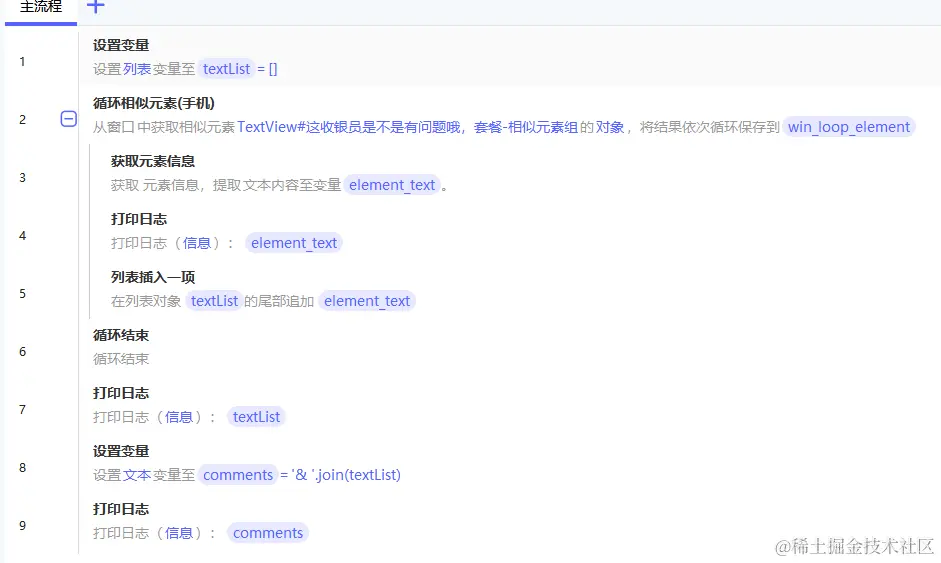Screen dimensions: 941x563
Task: Select the 循环结束 step title
Action: point(121,336)
